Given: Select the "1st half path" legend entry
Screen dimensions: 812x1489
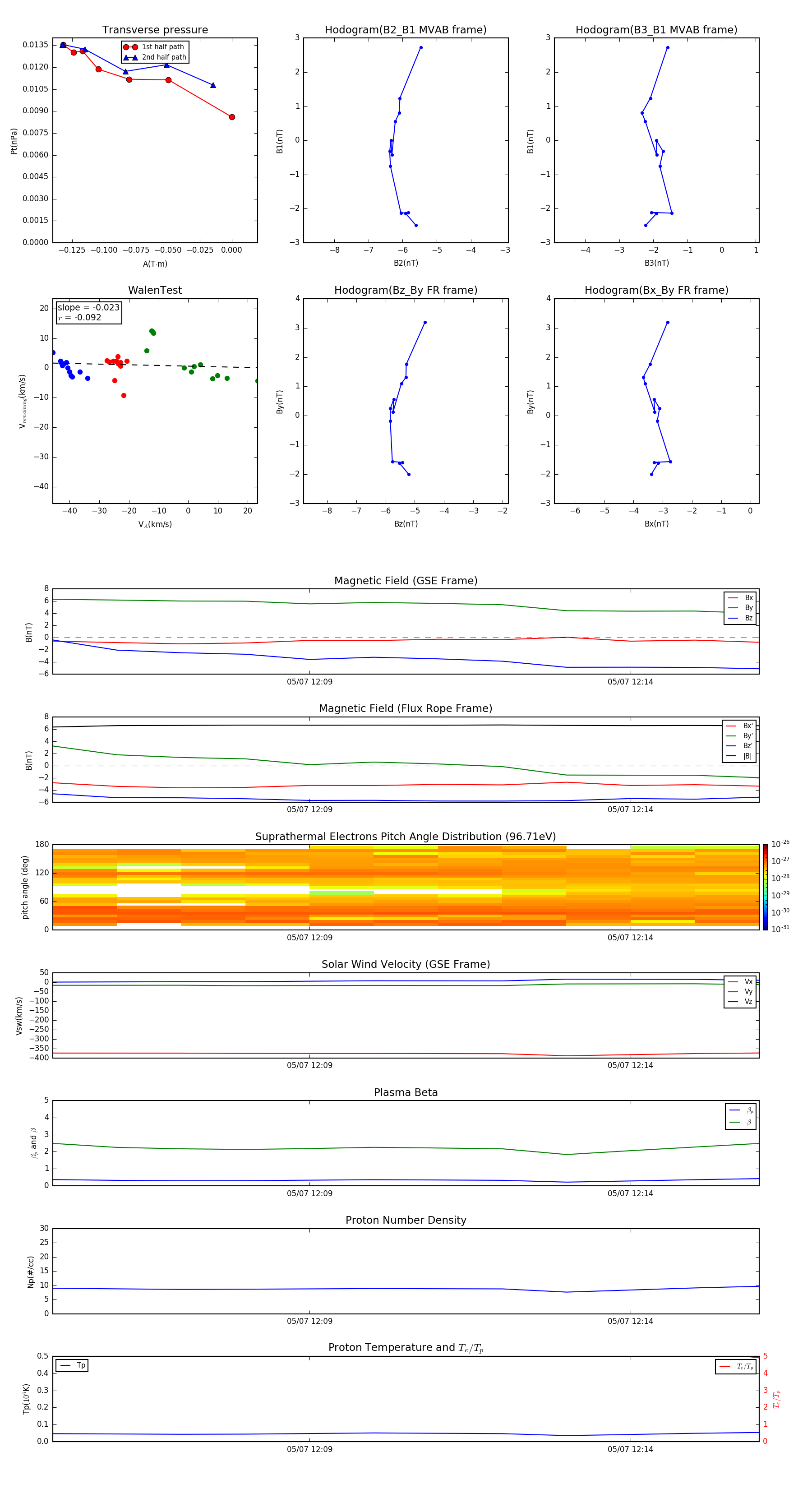Looking at the screenshot, I should [x=154, y=47].
